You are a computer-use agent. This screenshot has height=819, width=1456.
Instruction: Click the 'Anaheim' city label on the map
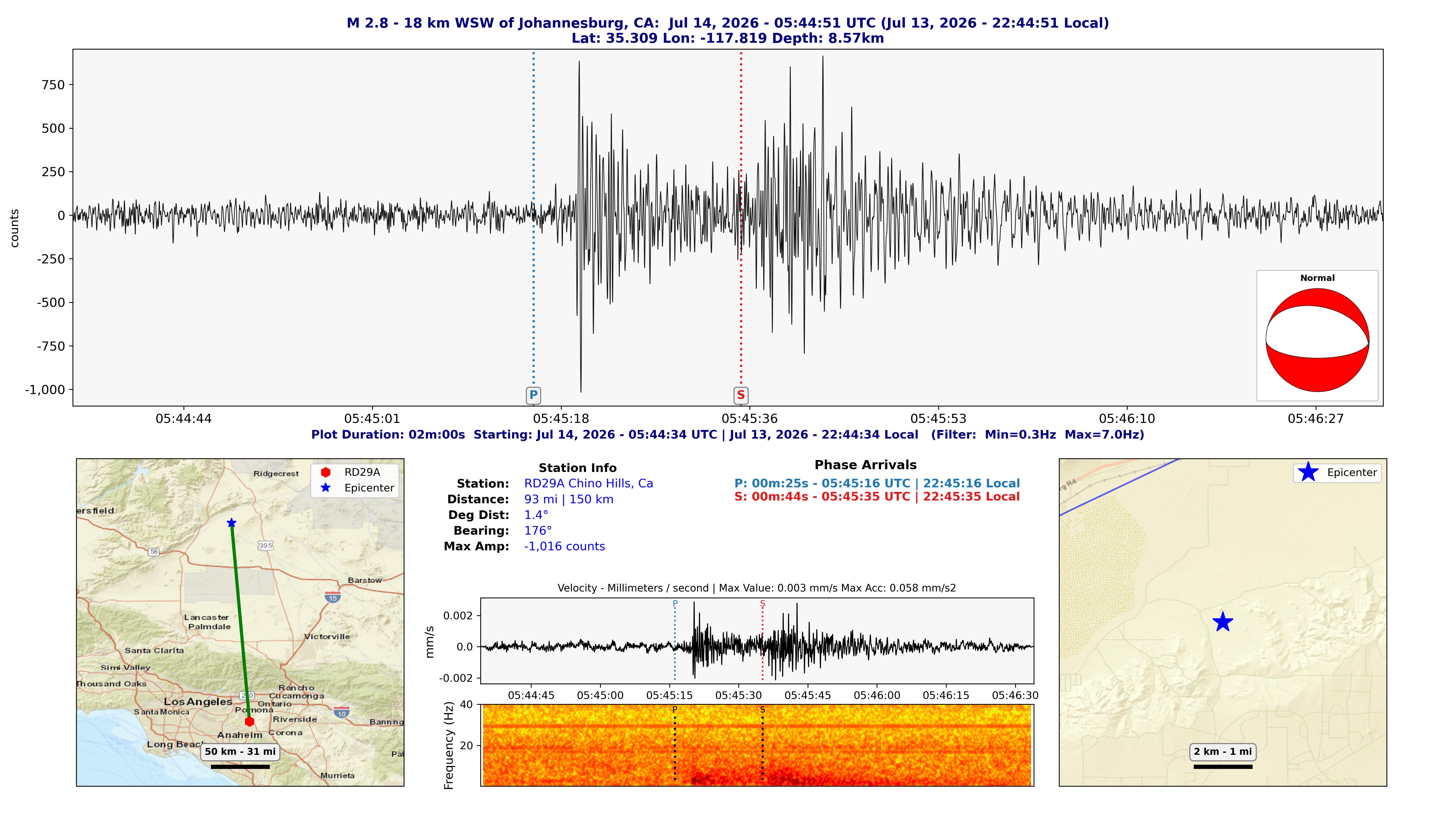click(x=240, y=735)
